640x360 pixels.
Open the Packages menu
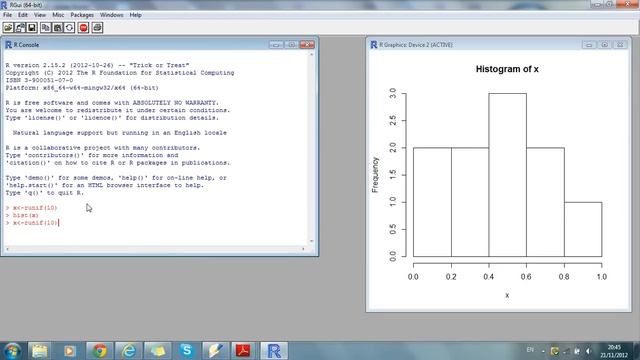click(x=82, y=15)
